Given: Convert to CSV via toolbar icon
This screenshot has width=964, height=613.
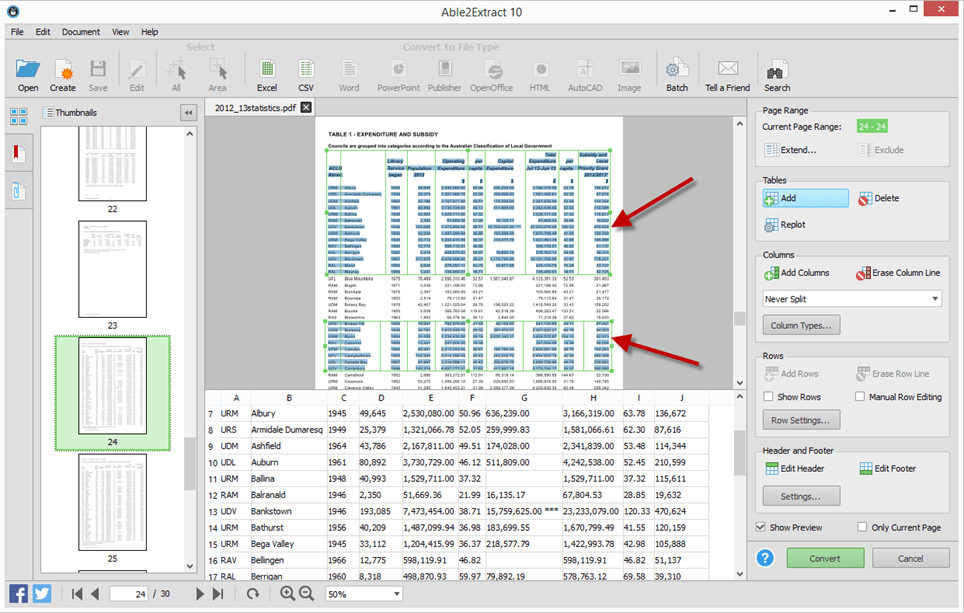Looking at the screenshot, I should point(306,75).
